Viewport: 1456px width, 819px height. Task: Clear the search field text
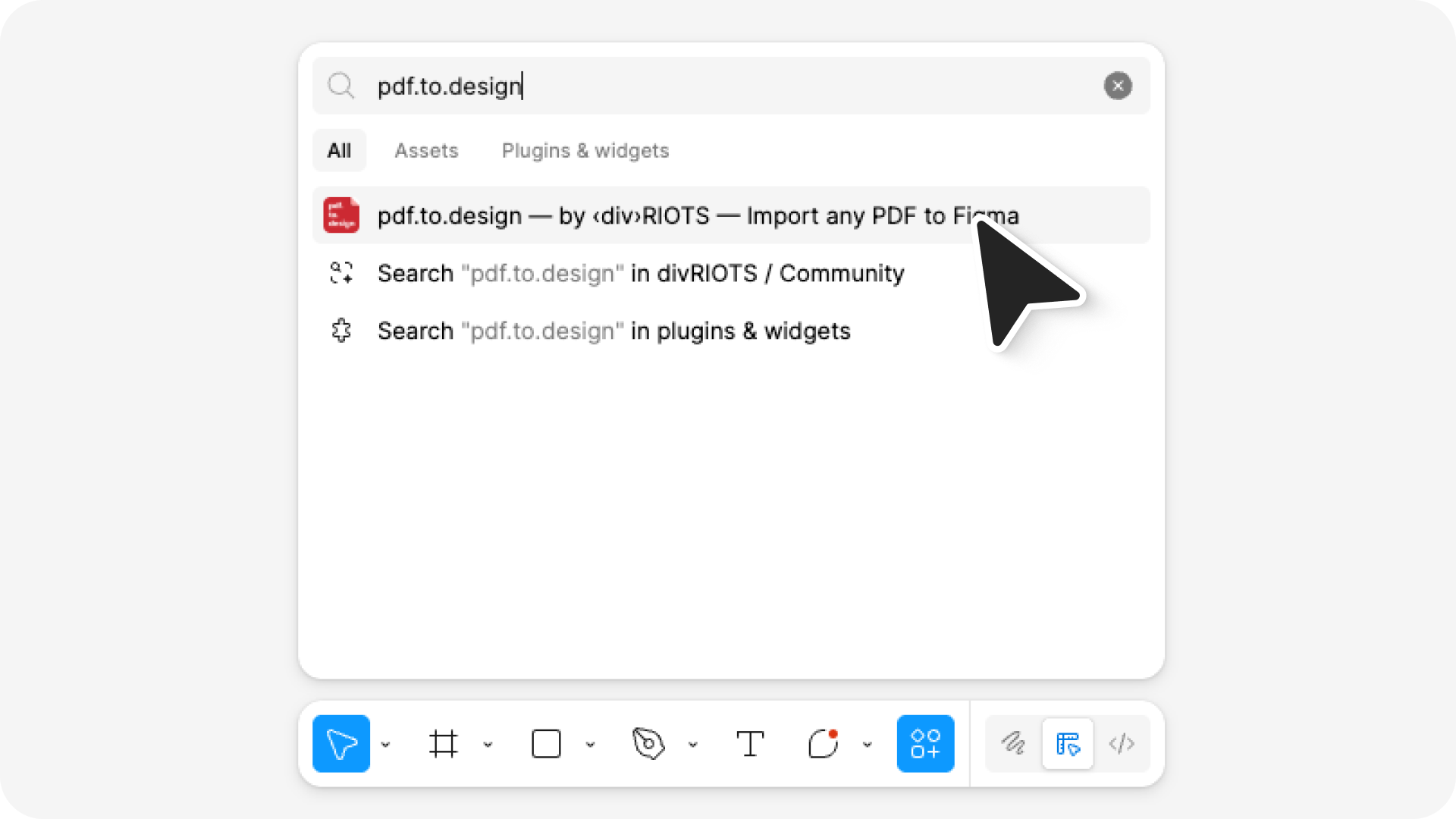[1117, 86]
